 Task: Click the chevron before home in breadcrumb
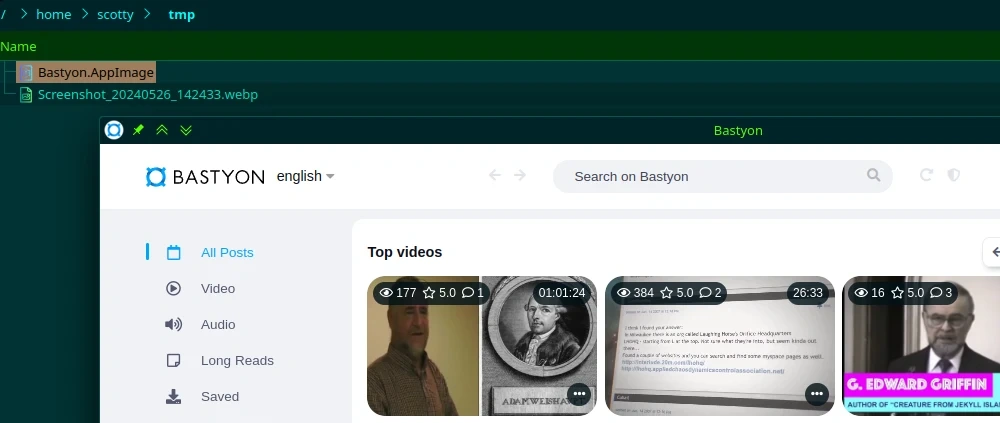[x=24, y=14]
